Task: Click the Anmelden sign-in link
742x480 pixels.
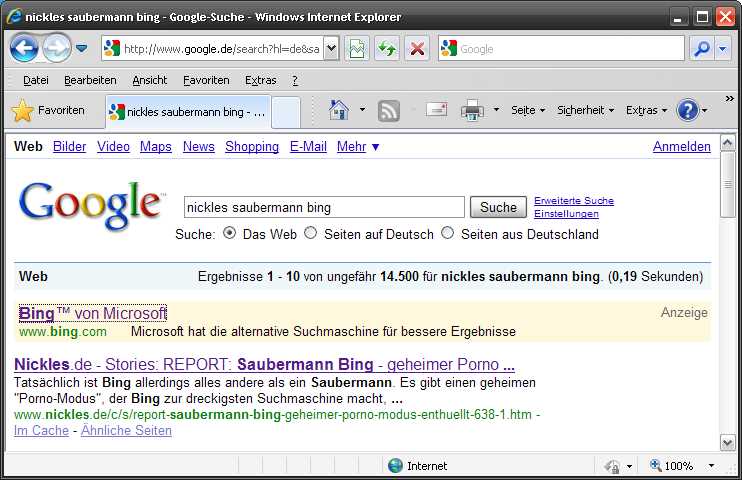Action: tap(681, 147)
